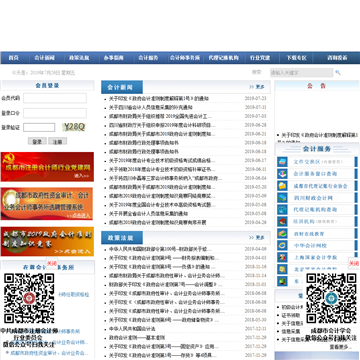Click icon beside 培训机构

pos(282,222)
